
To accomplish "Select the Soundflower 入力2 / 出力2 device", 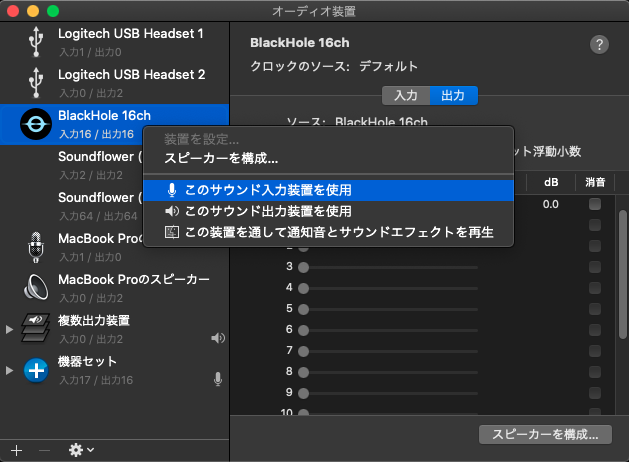I will click(71, 165).
